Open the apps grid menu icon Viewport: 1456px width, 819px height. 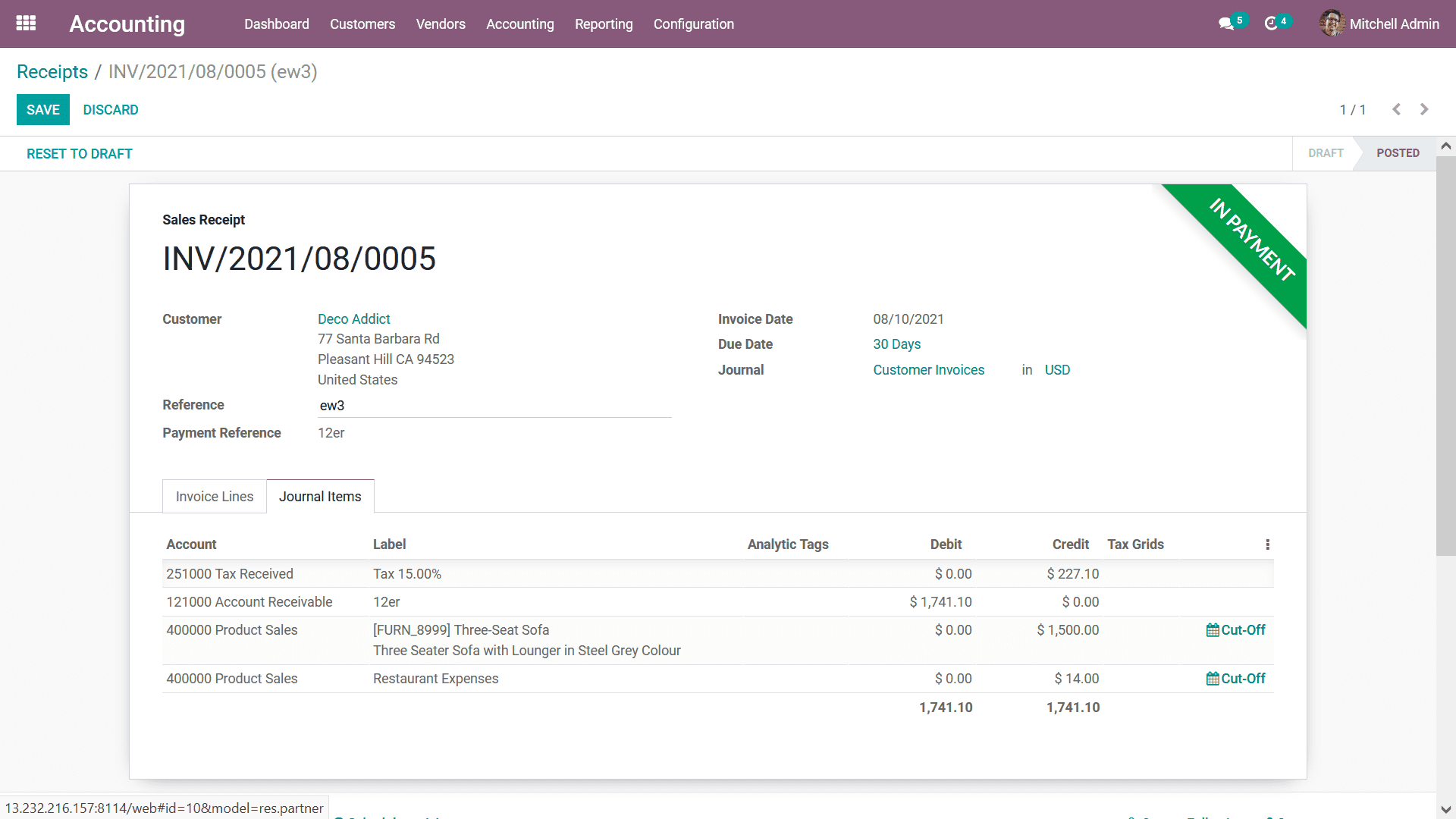pos(26,24)
